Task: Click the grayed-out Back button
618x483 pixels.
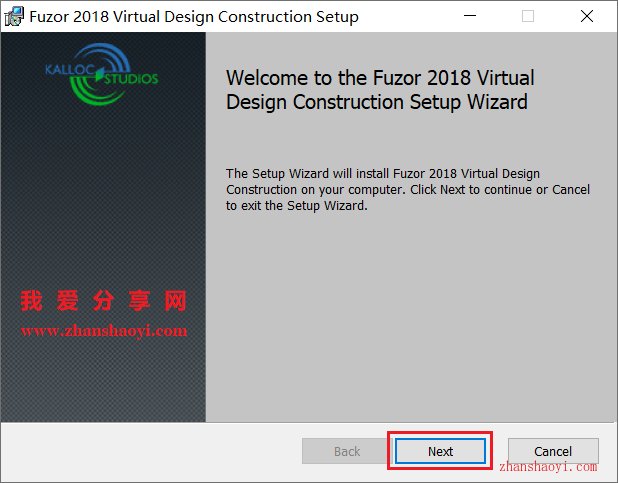Action: (x=347, y=451)
